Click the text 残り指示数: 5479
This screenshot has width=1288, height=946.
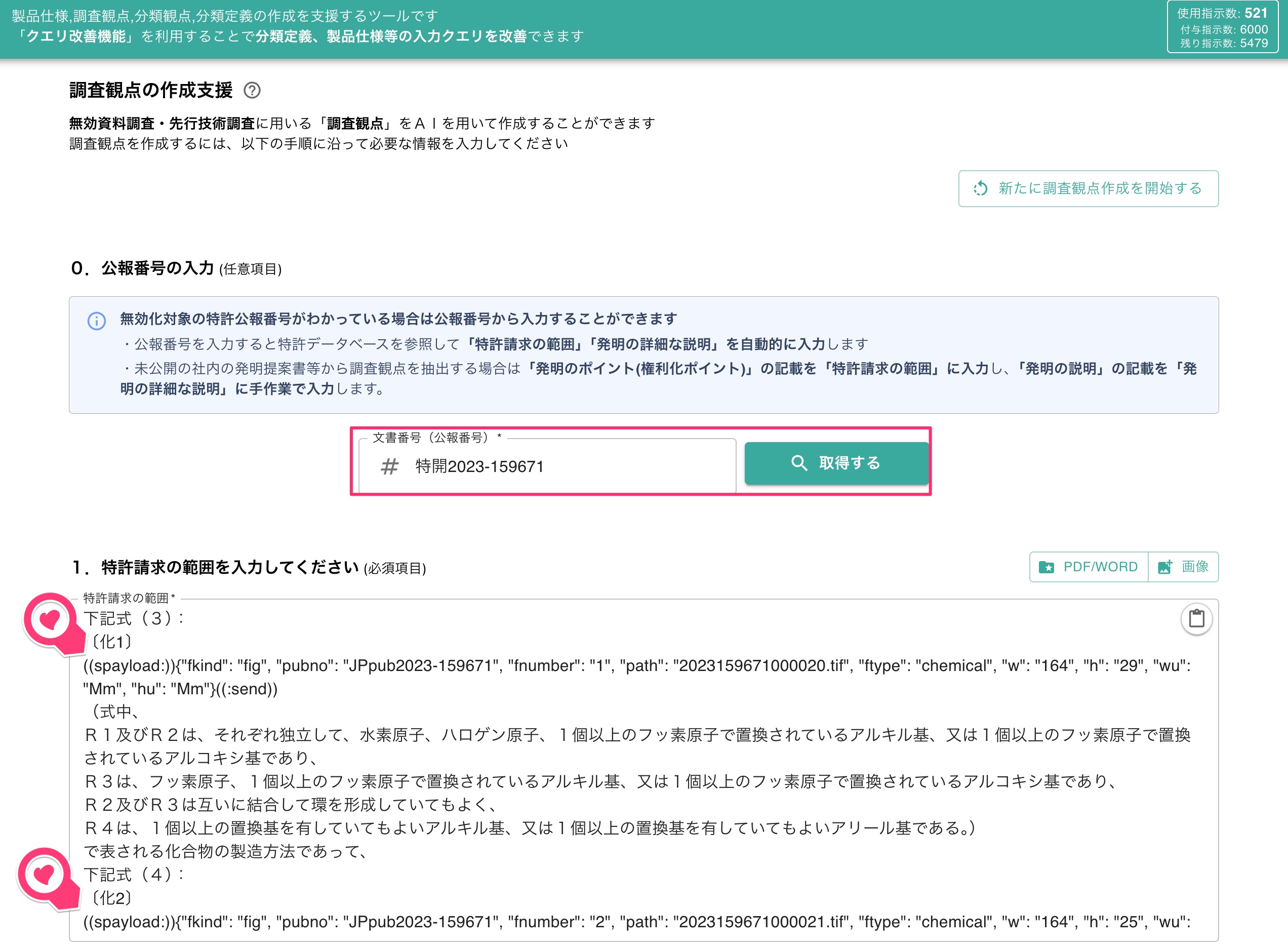point(1223,44)
